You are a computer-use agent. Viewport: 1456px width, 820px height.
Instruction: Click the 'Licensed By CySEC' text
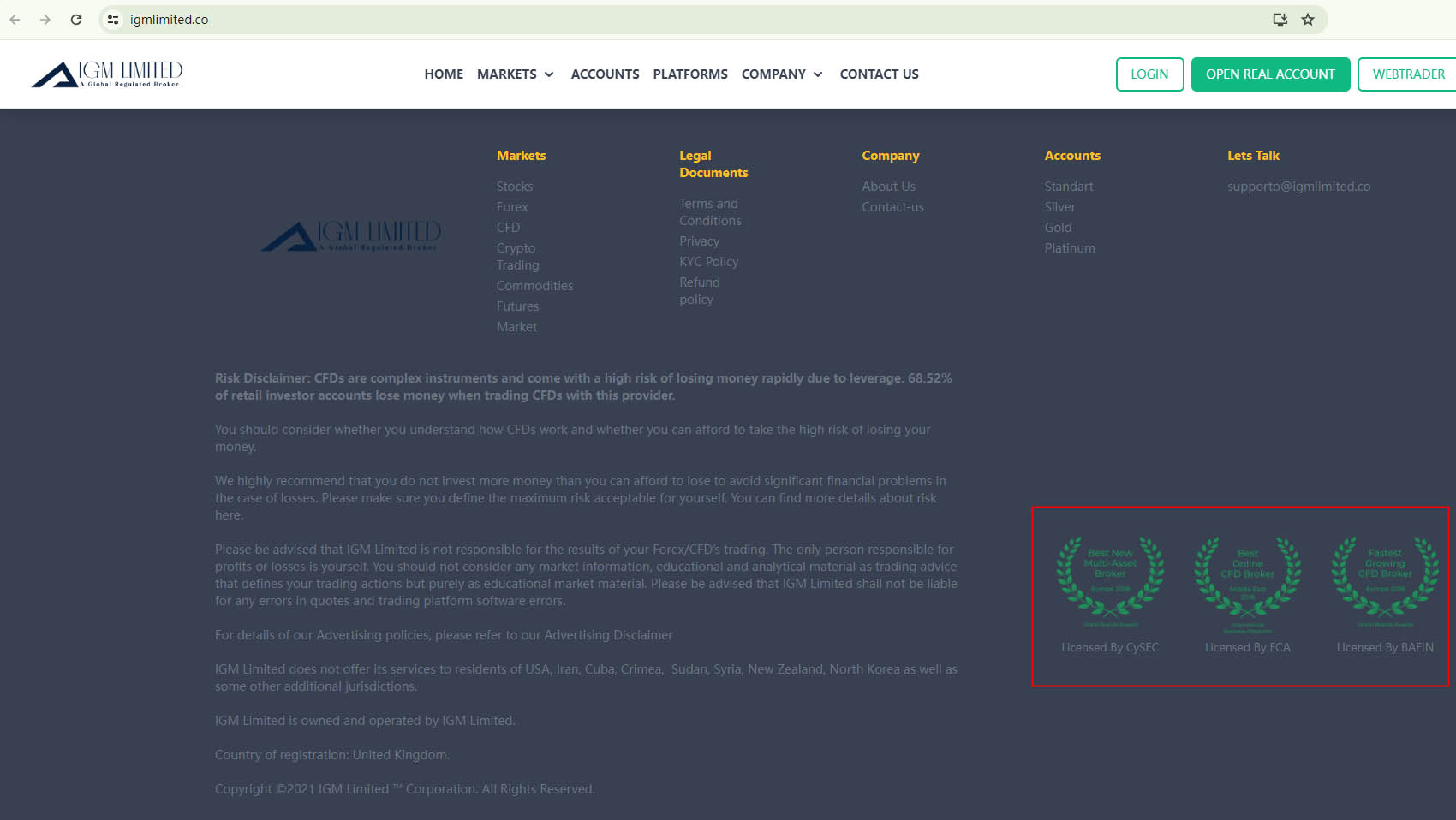coord(1110,648)
